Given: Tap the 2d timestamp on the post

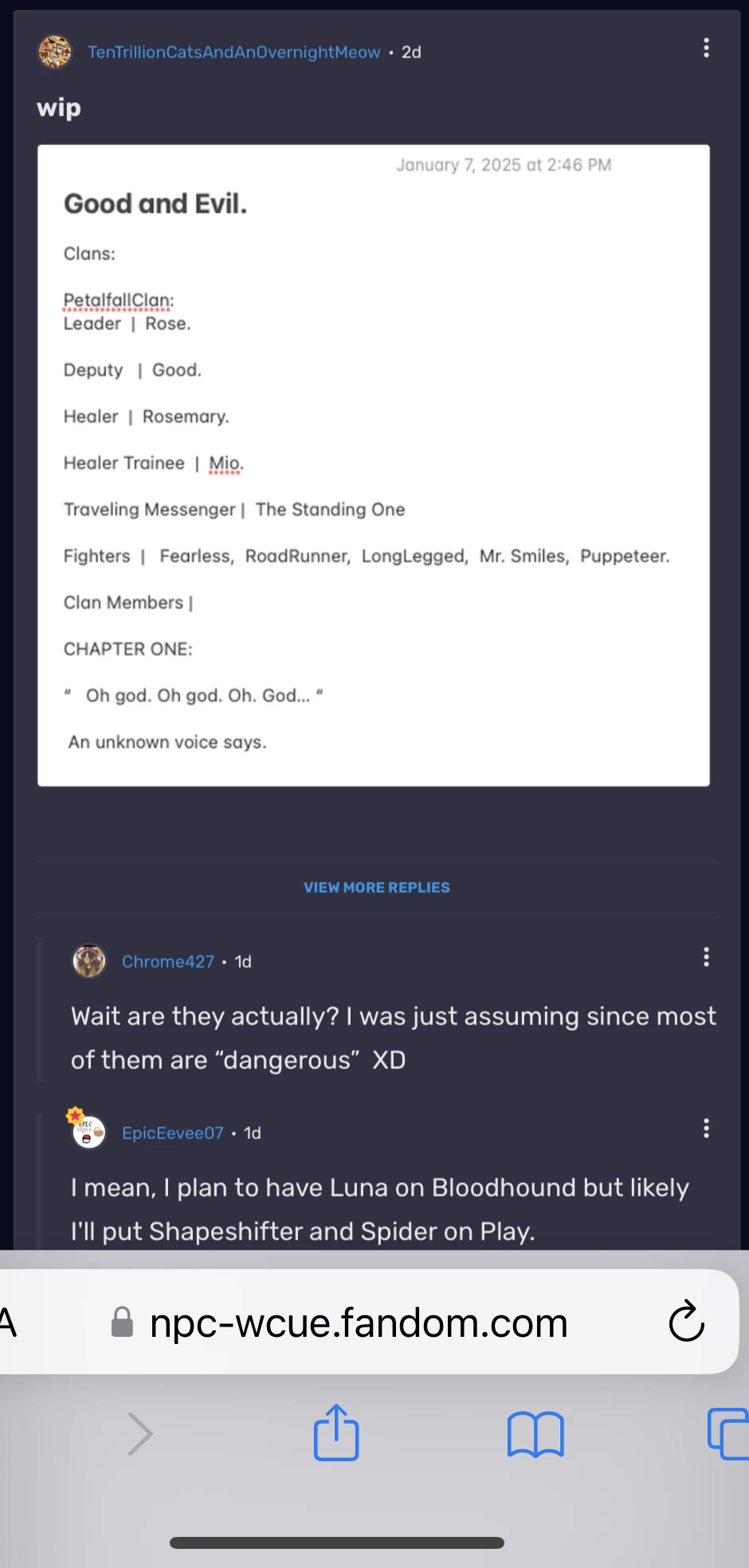Looking at the screenshot, I should pos(411,52).
